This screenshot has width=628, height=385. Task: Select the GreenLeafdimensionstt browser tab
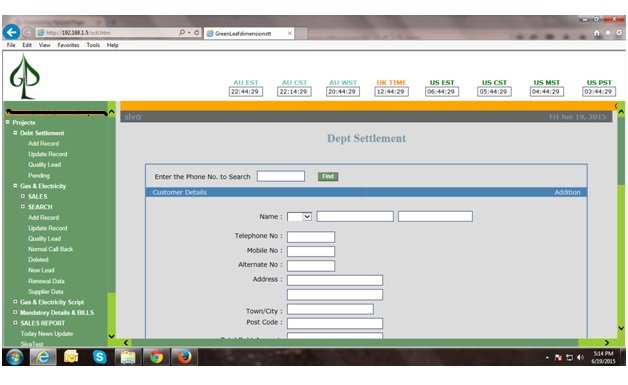point(249,33)
